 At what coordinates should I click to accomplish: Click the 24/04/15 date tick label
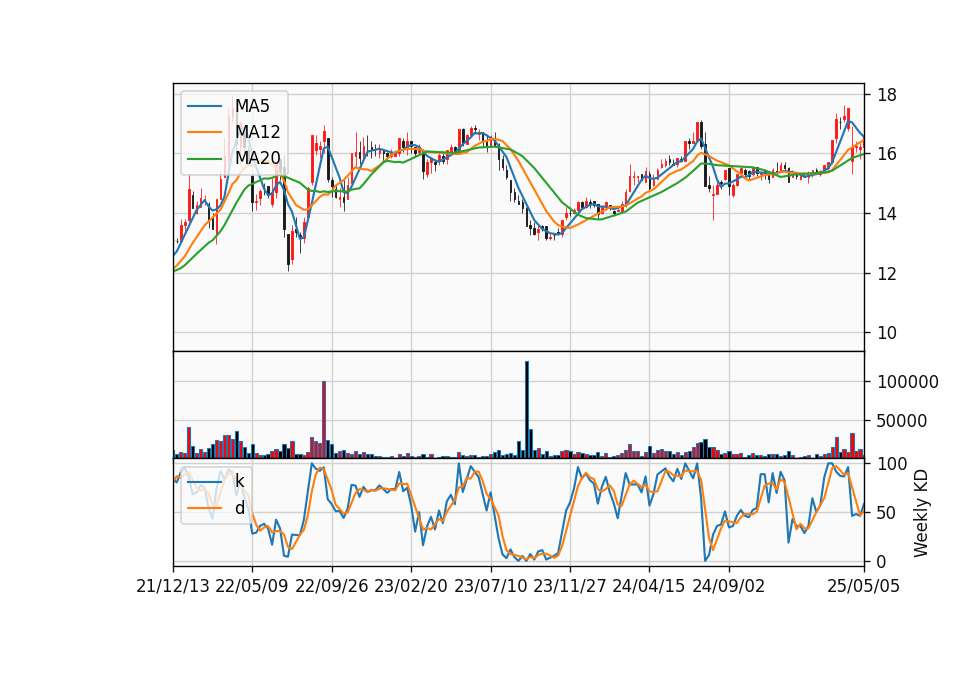pos(649,586)
